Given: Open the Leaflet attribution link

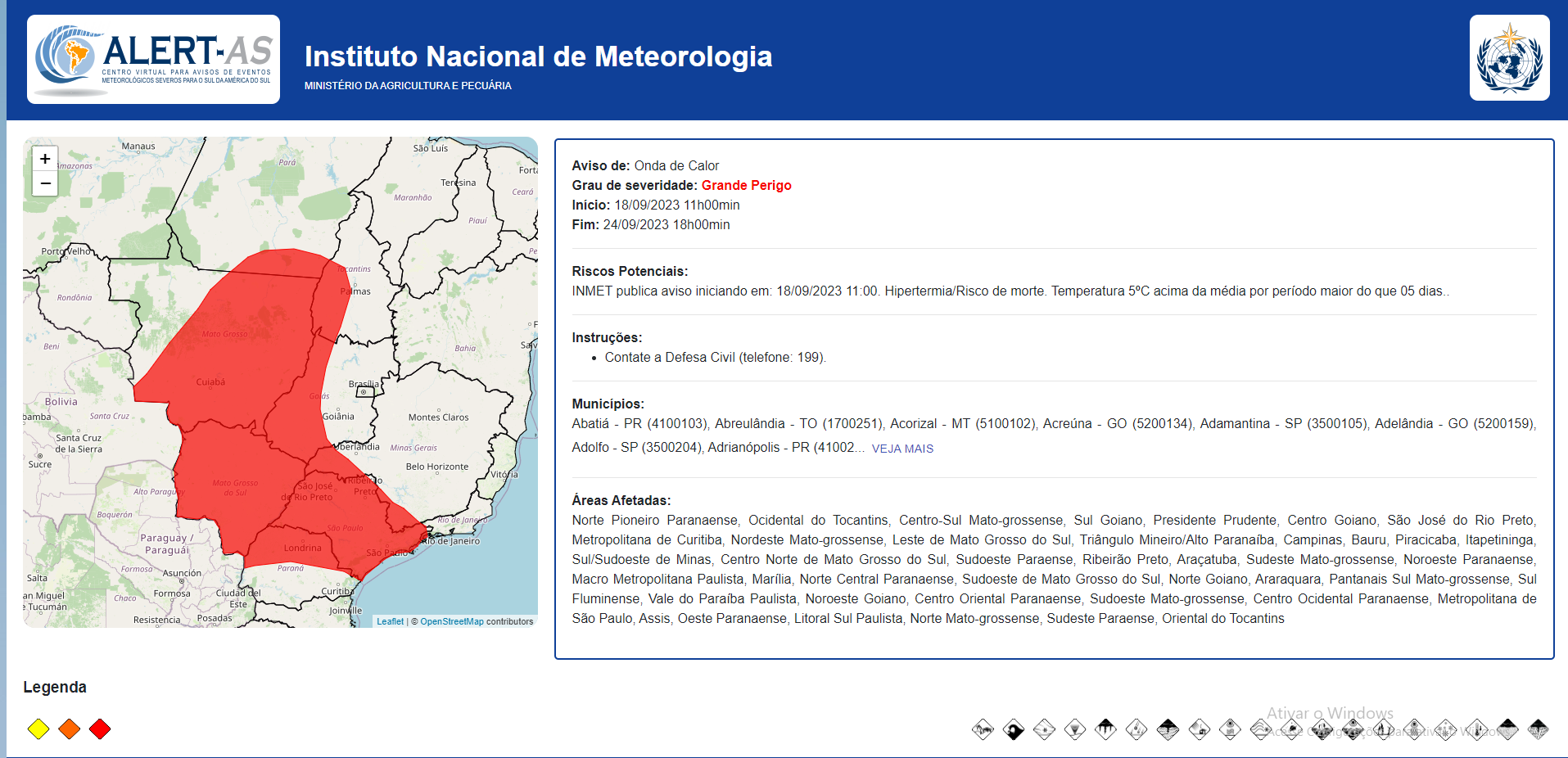Looking at the screenshot, I should point(390,621).
